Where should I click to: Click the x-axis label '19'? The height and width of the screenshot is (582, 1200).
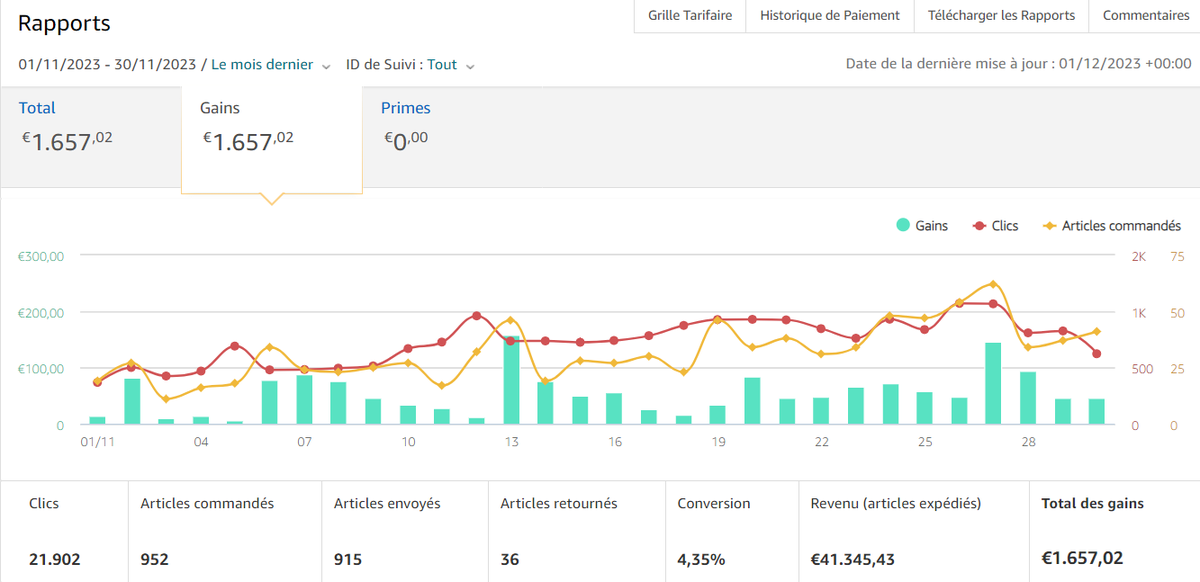click(719, 442)
